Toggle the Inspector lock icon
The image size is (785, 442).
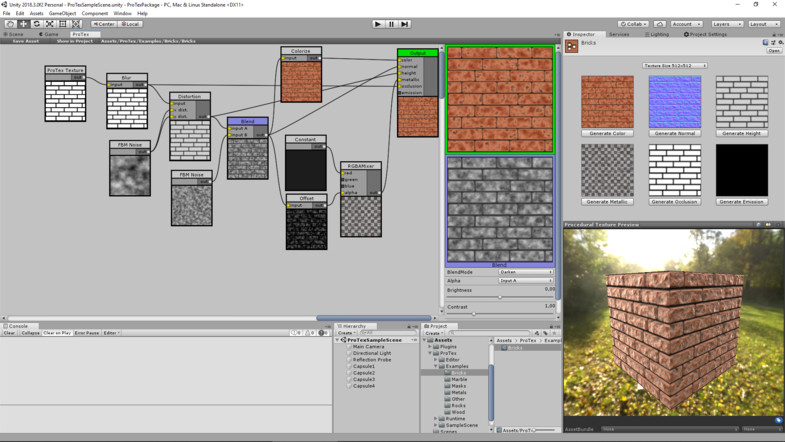coord(774,35)
